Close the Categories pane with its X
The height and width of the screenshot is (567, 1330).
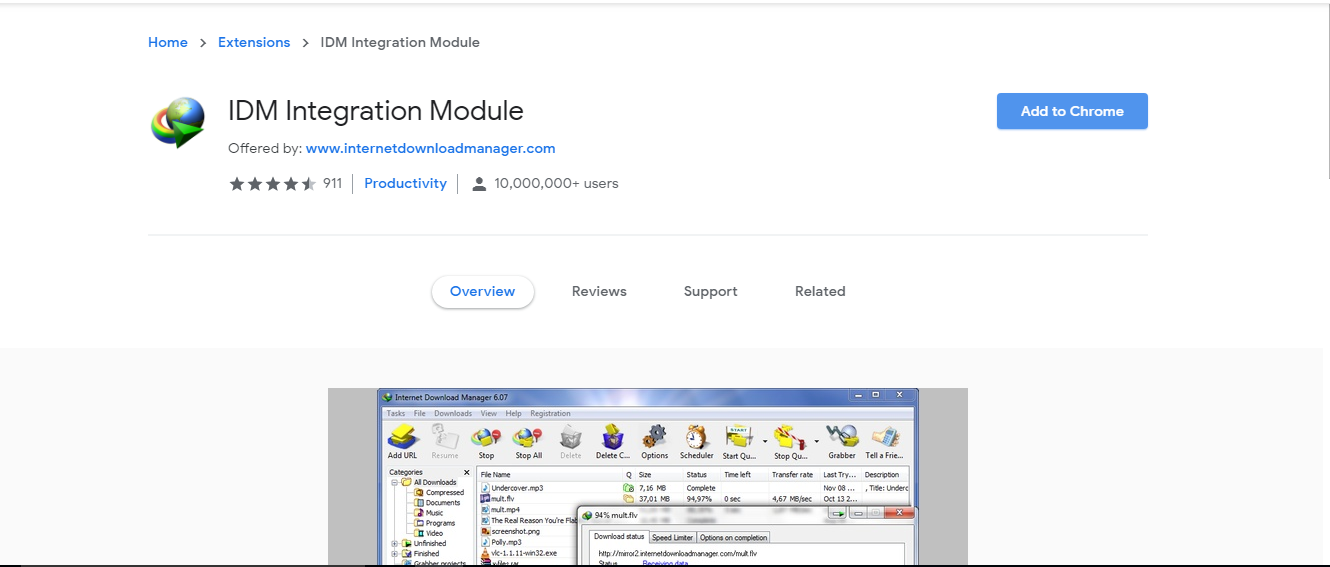coord(466,472)
